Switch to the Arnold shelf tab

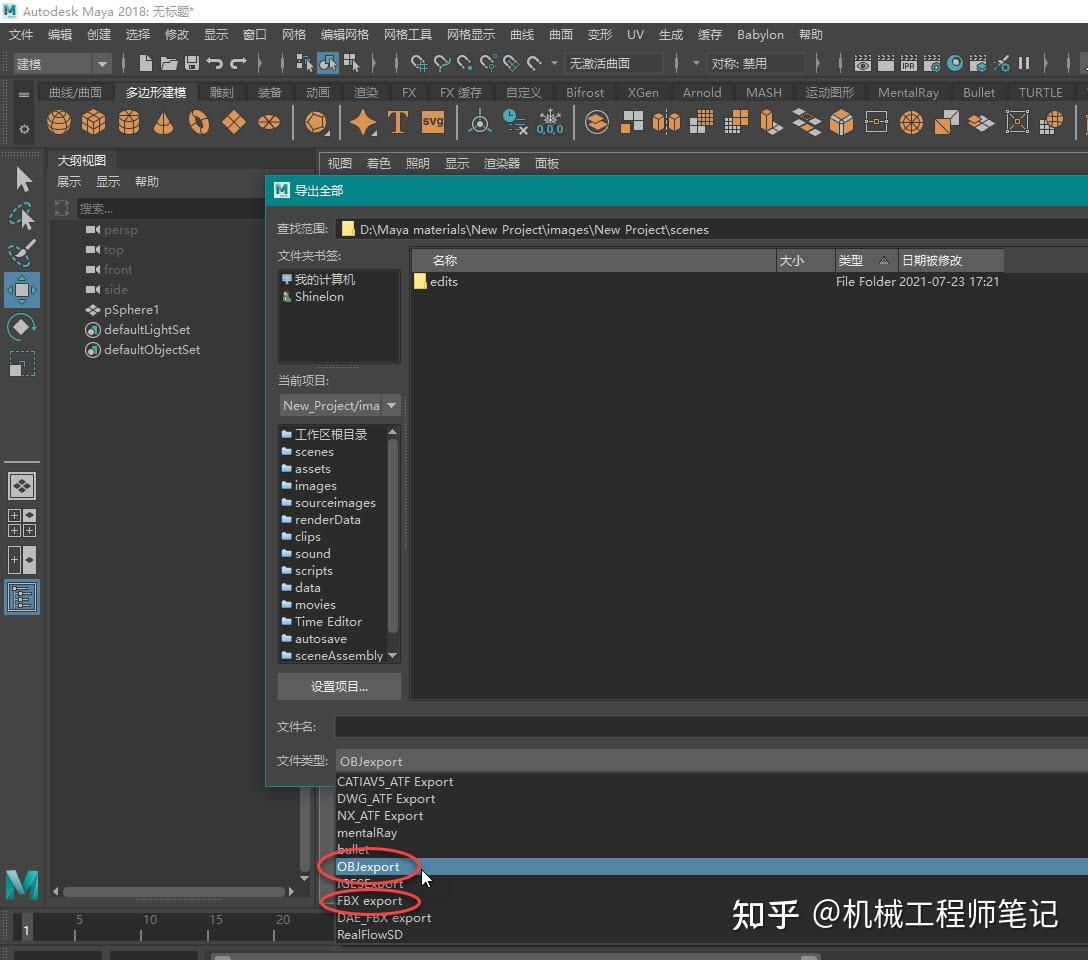tap(702, 92)
